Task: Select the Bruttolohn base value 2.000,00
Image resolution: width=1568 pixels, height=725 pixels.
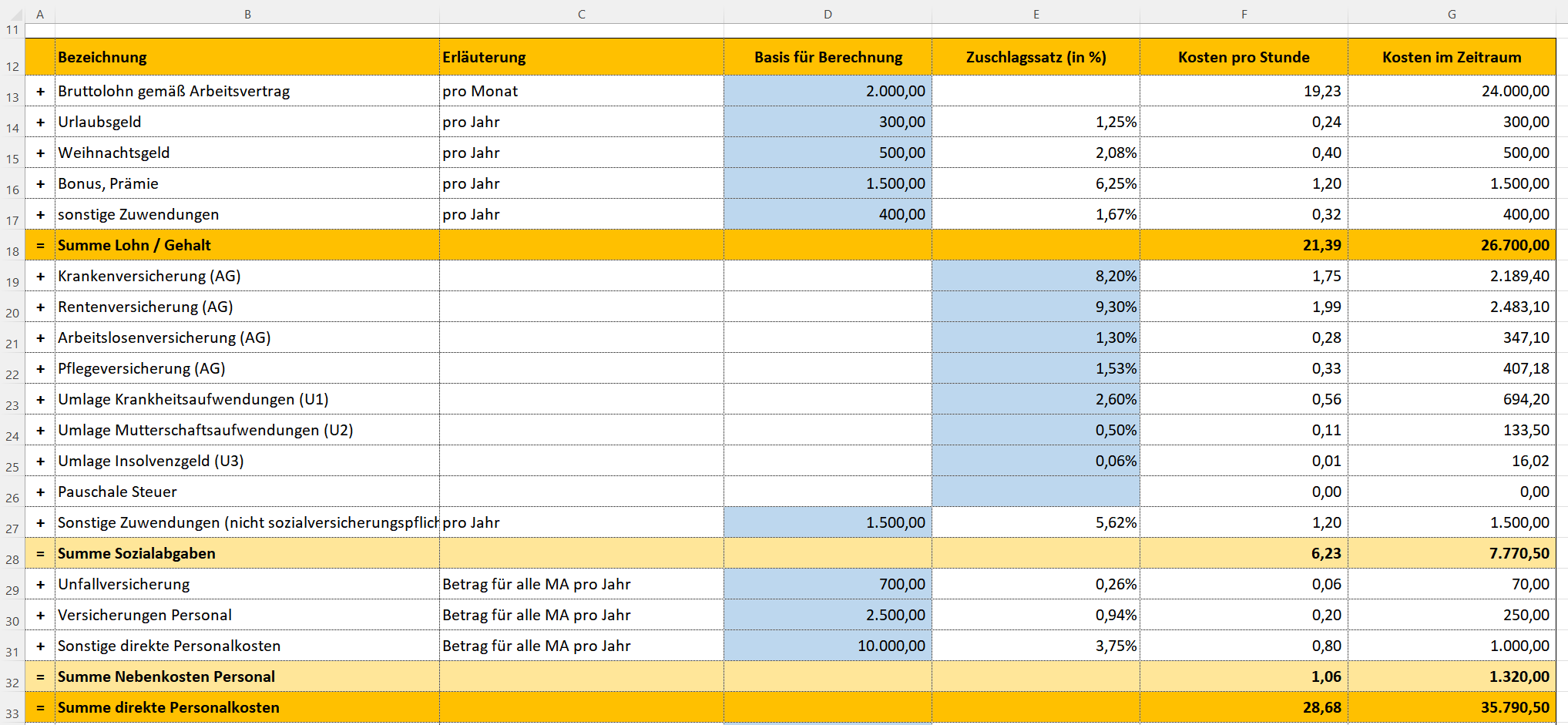Action: 828,91
